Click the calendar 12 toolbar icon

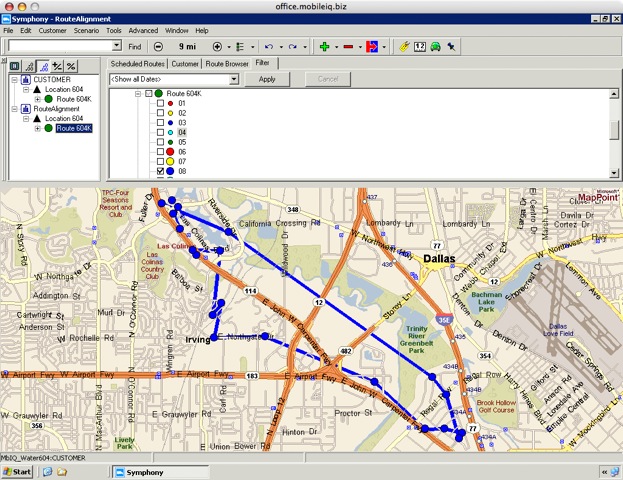pyautogui.click(x=420, y=46)
